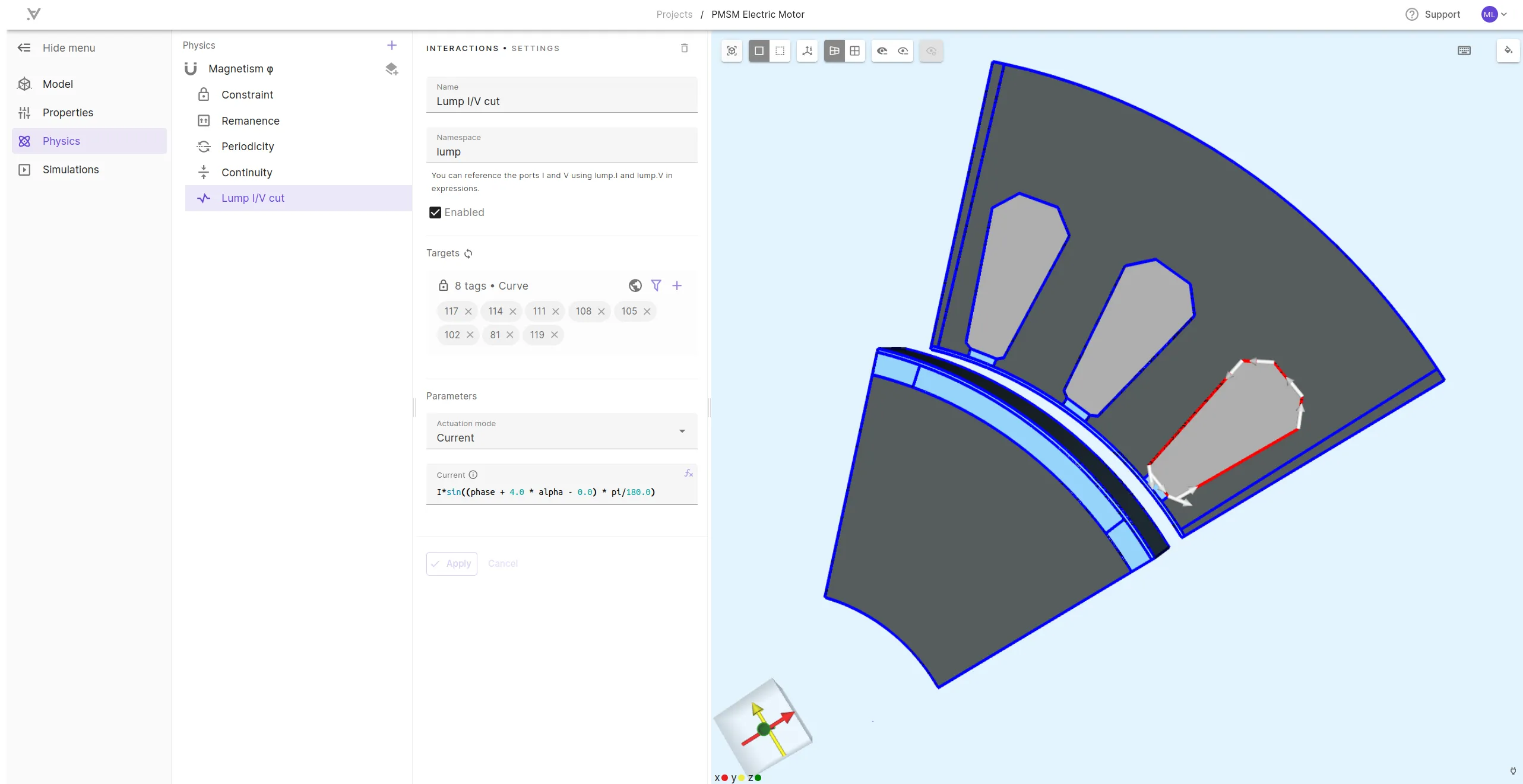Open the ML user account menu
This screenshot has height=784, width=1523.
(1494, 14)
